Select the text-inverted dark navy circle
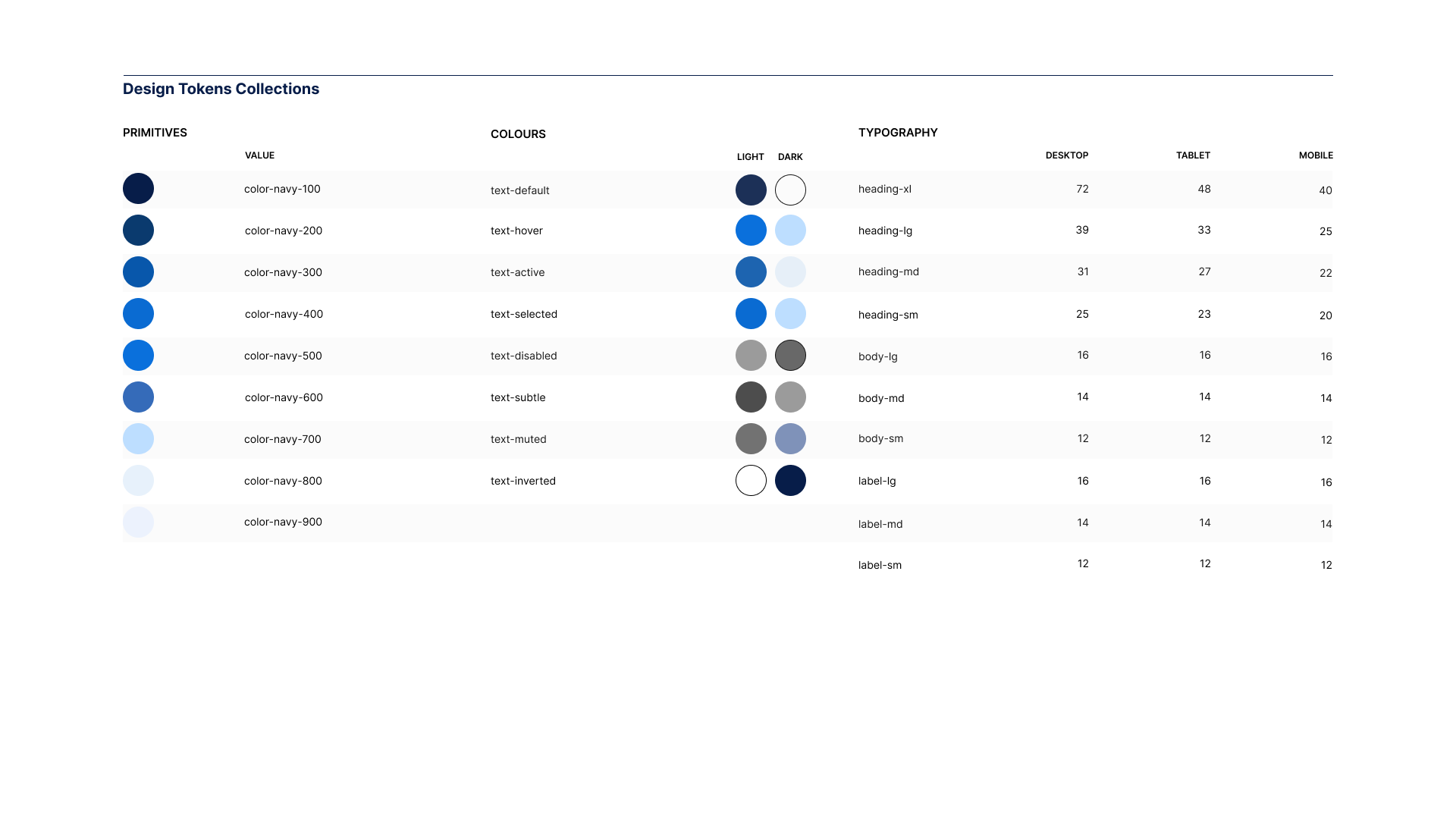1456x819 pixels. click(789, 480)
